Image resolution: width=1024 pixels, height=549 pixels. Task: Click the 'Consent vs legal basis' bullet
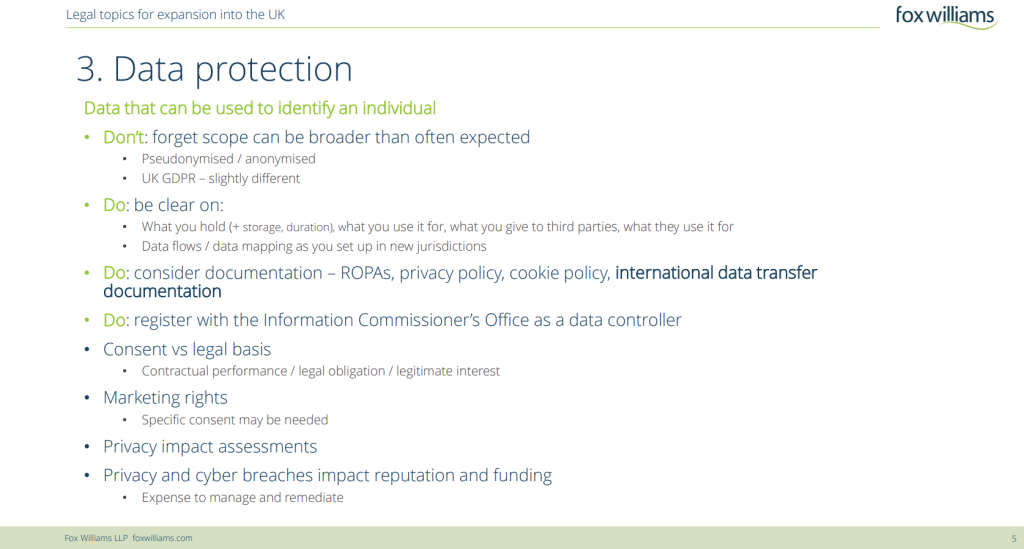coord(187,349)
